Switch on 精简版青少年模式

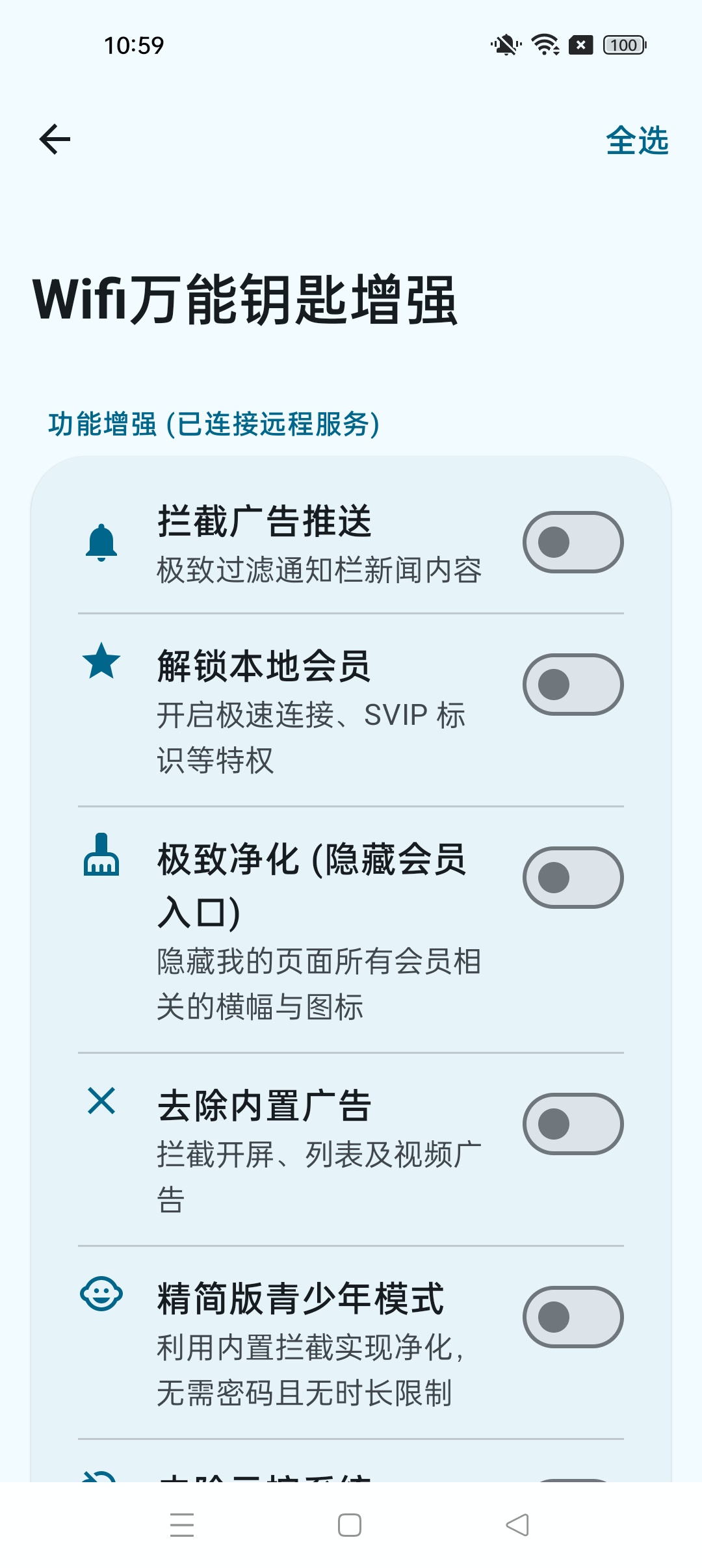pyautogui.click(x=573, y=1317)
